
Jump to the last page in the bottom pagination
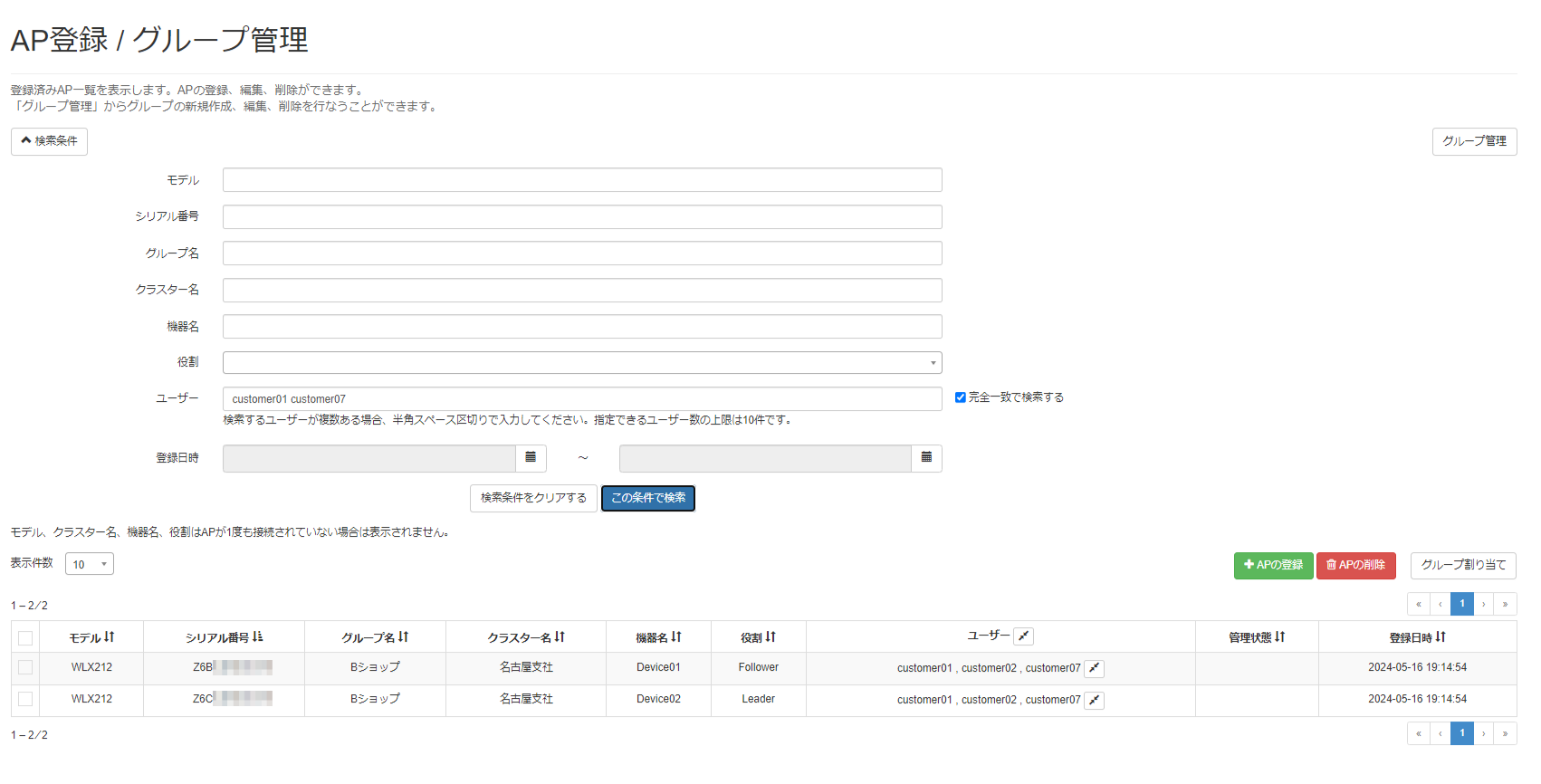(x=1505, y=733)
